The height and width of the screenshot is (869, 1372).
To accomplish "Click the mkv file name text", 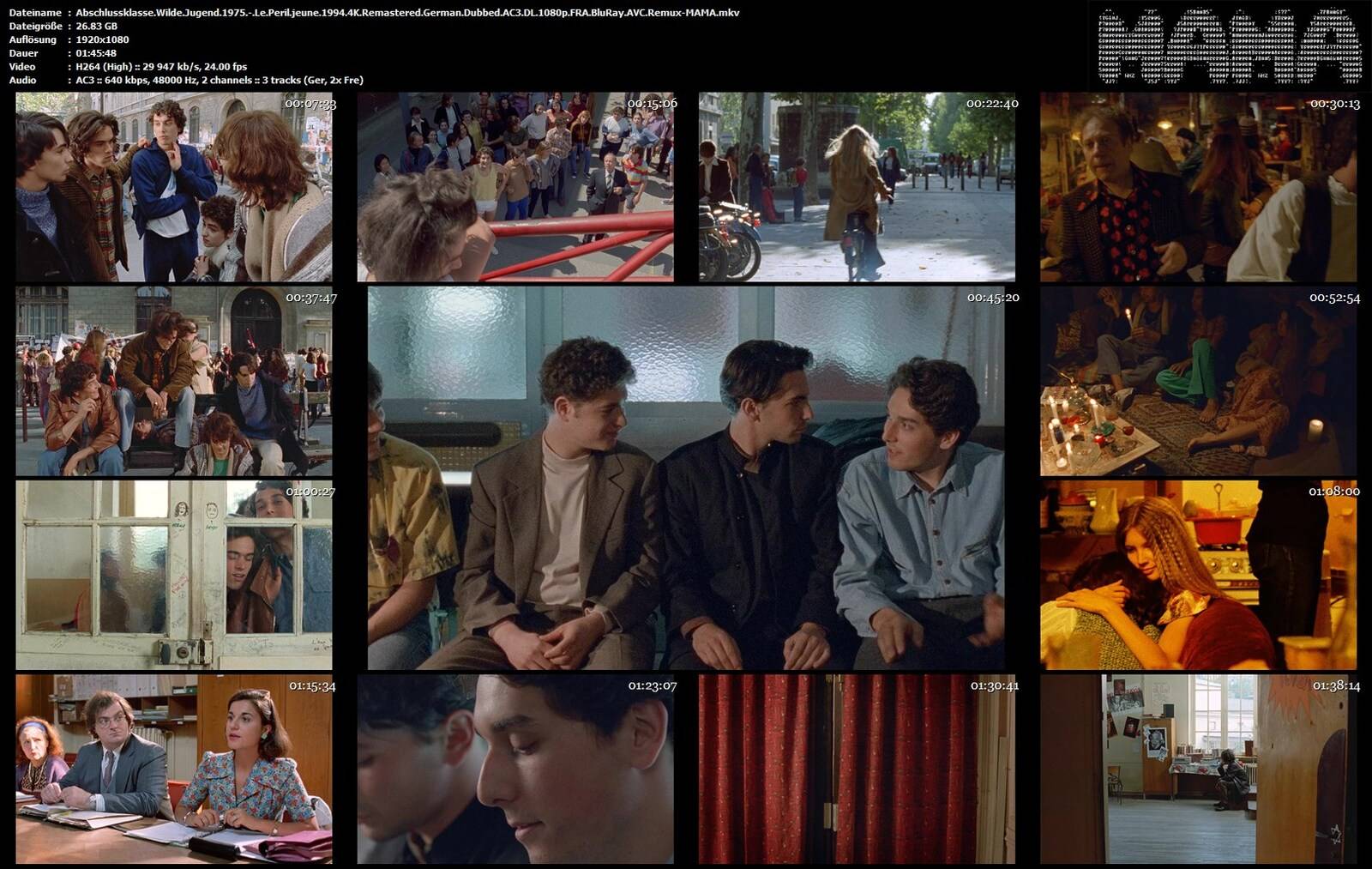I will [x=407, y=13].
